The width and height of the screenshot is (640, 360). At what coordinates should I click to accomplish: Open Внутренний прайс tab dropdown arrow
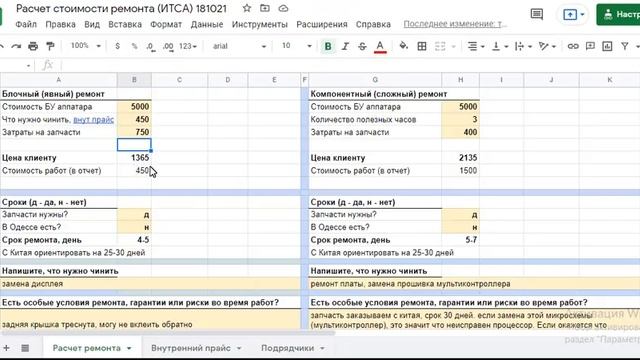click(239, 348)
